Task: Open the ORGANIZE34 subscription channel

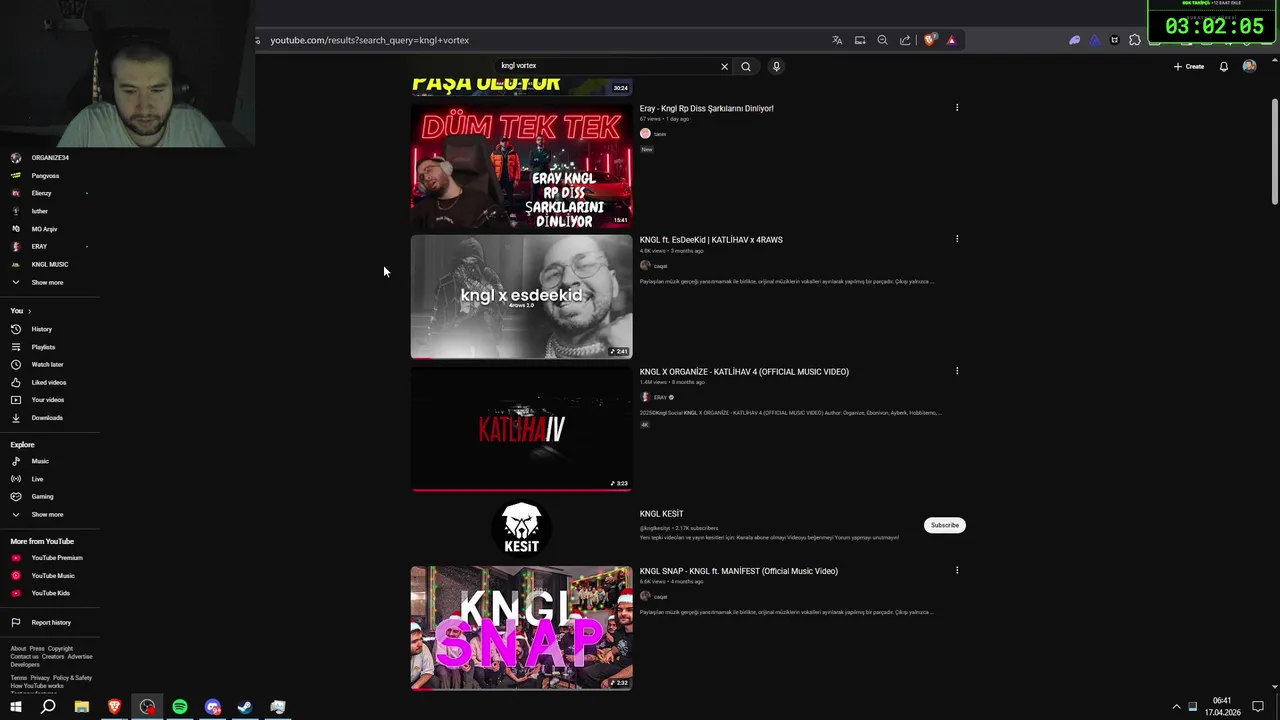Action: tap(50, 158)
